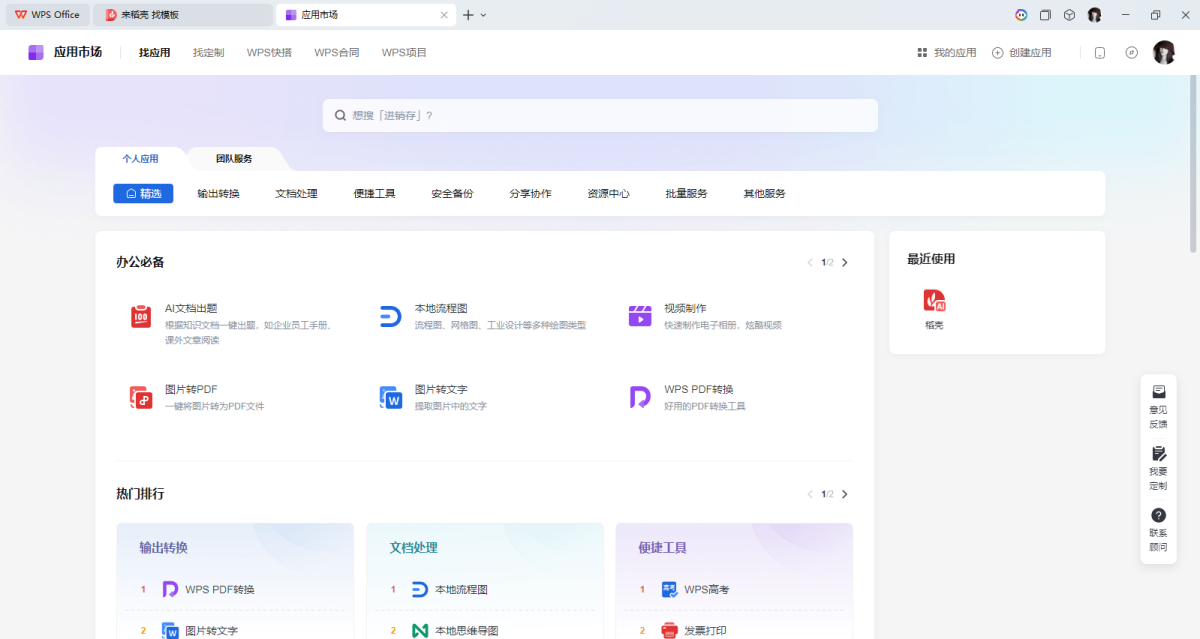Open the 图片转PDF app icon

[141, 397]
